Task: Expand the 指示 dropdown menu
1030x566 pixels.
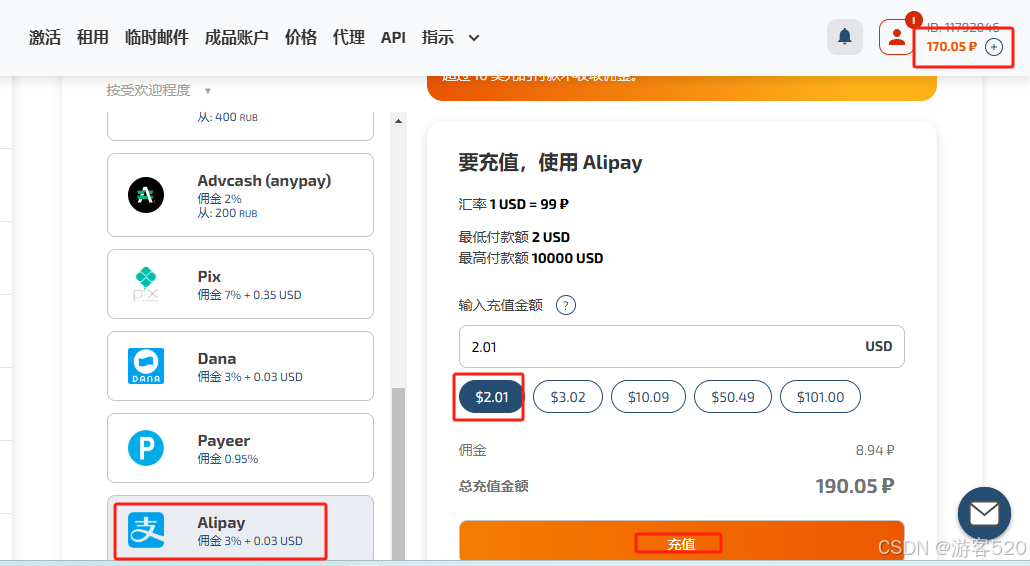Action: point(450,37)
